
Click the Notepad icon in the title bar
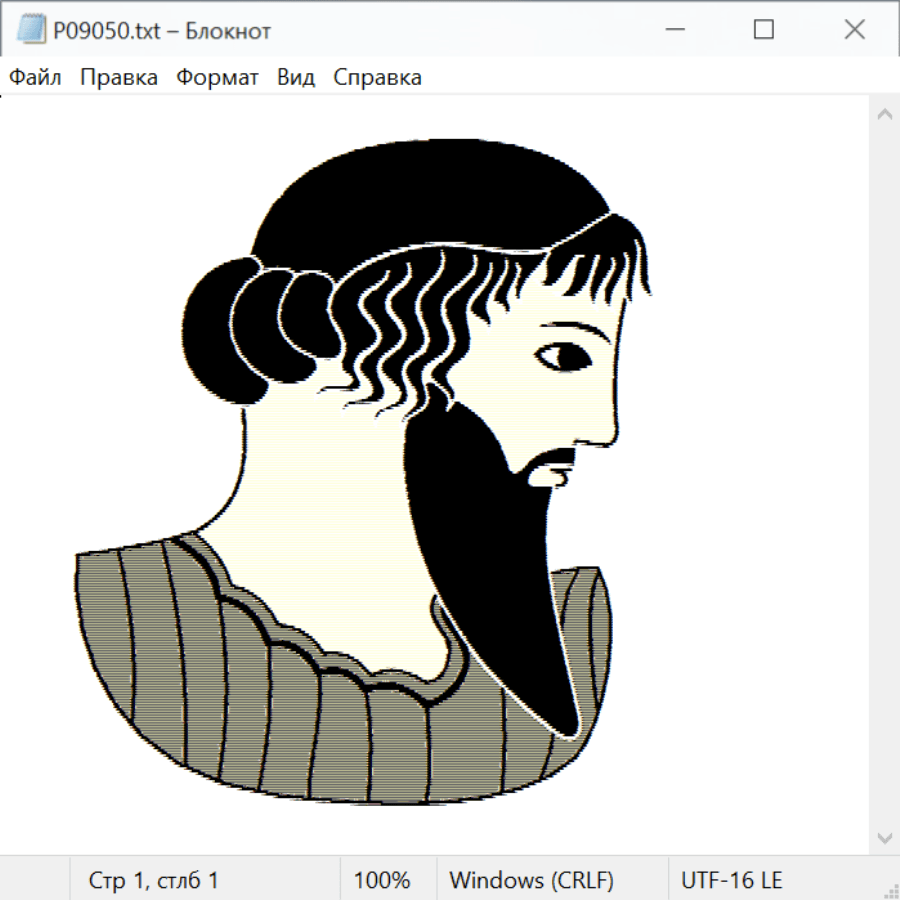point(31,30)
